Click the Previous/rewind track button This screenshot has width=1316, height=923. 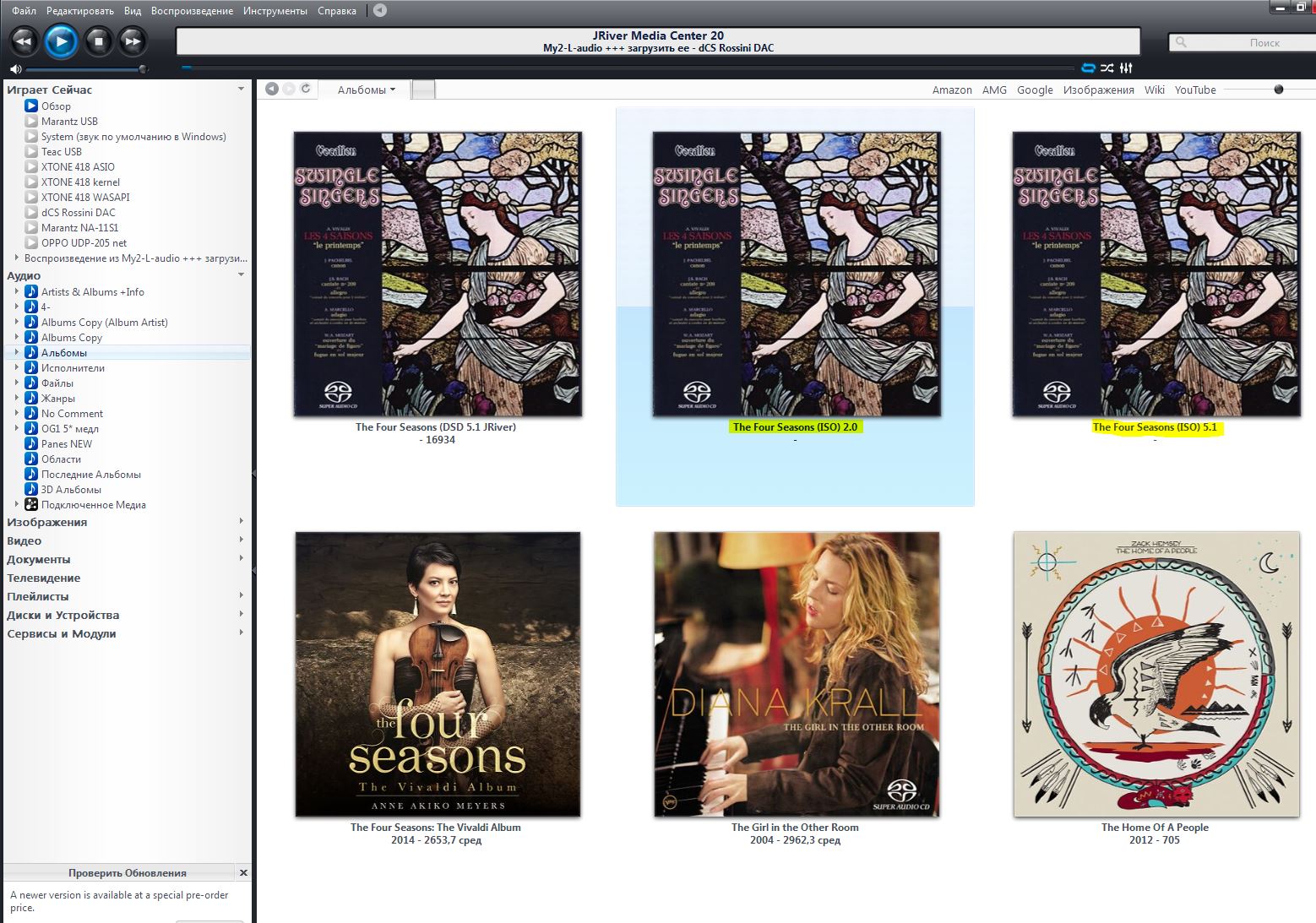pyautogui.click(x=23, y=41)
